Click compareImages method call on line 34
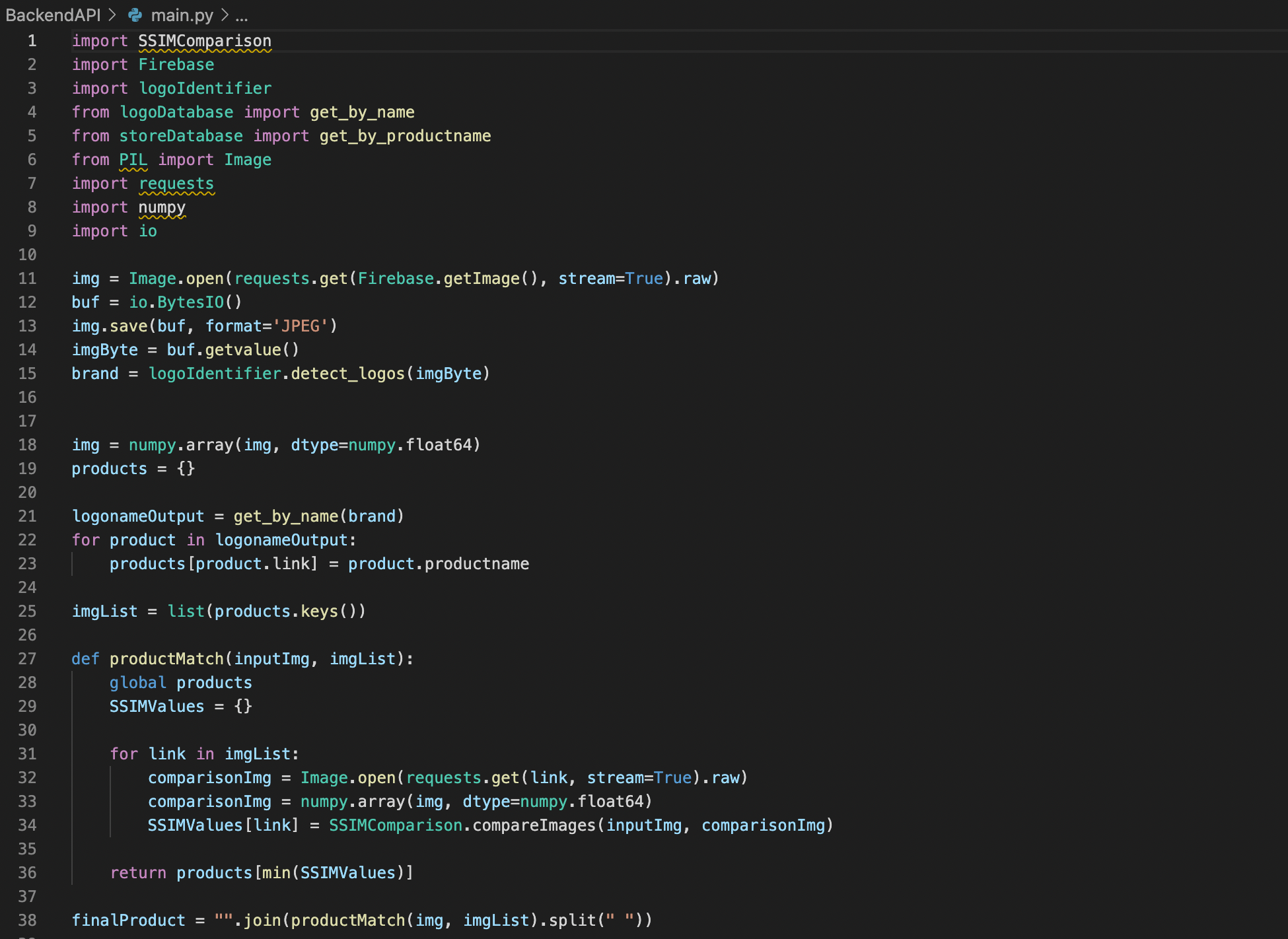This screenshot has height=939, width=1288. (534, 825)
